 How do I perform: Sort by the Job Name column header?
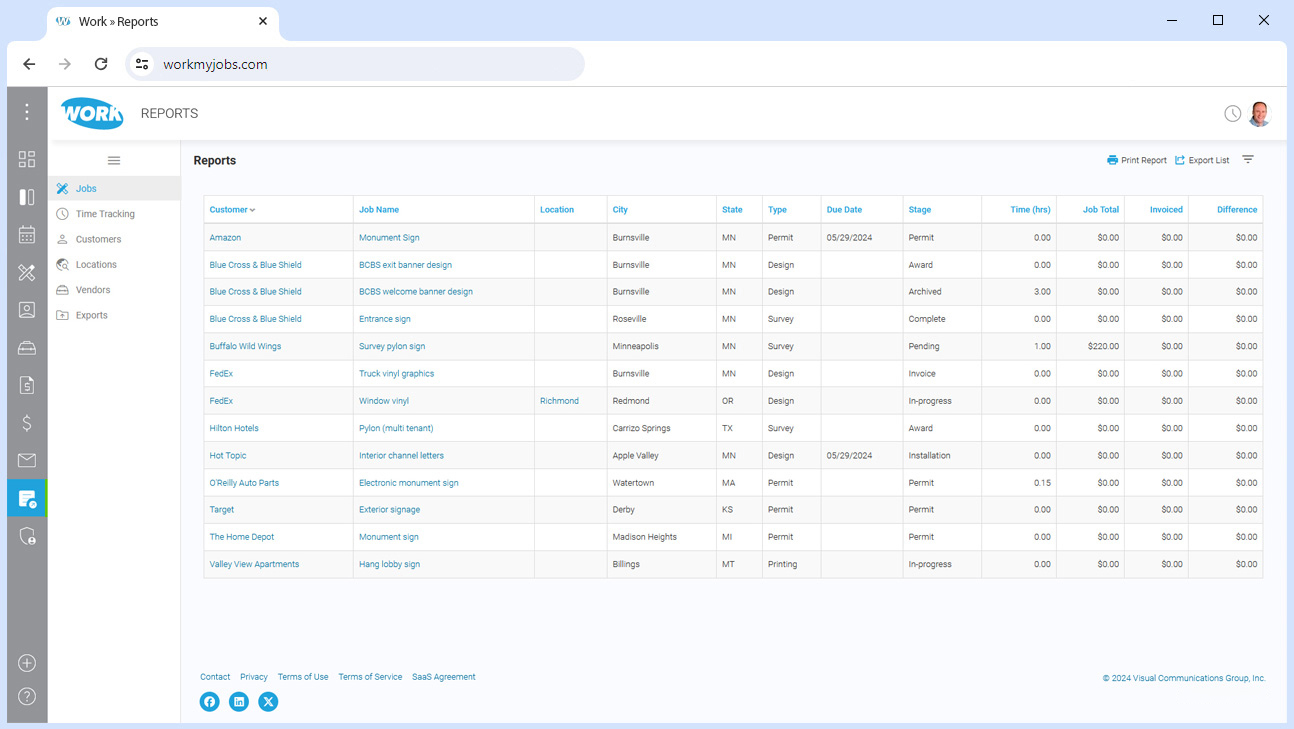click(x=379, y=210)
